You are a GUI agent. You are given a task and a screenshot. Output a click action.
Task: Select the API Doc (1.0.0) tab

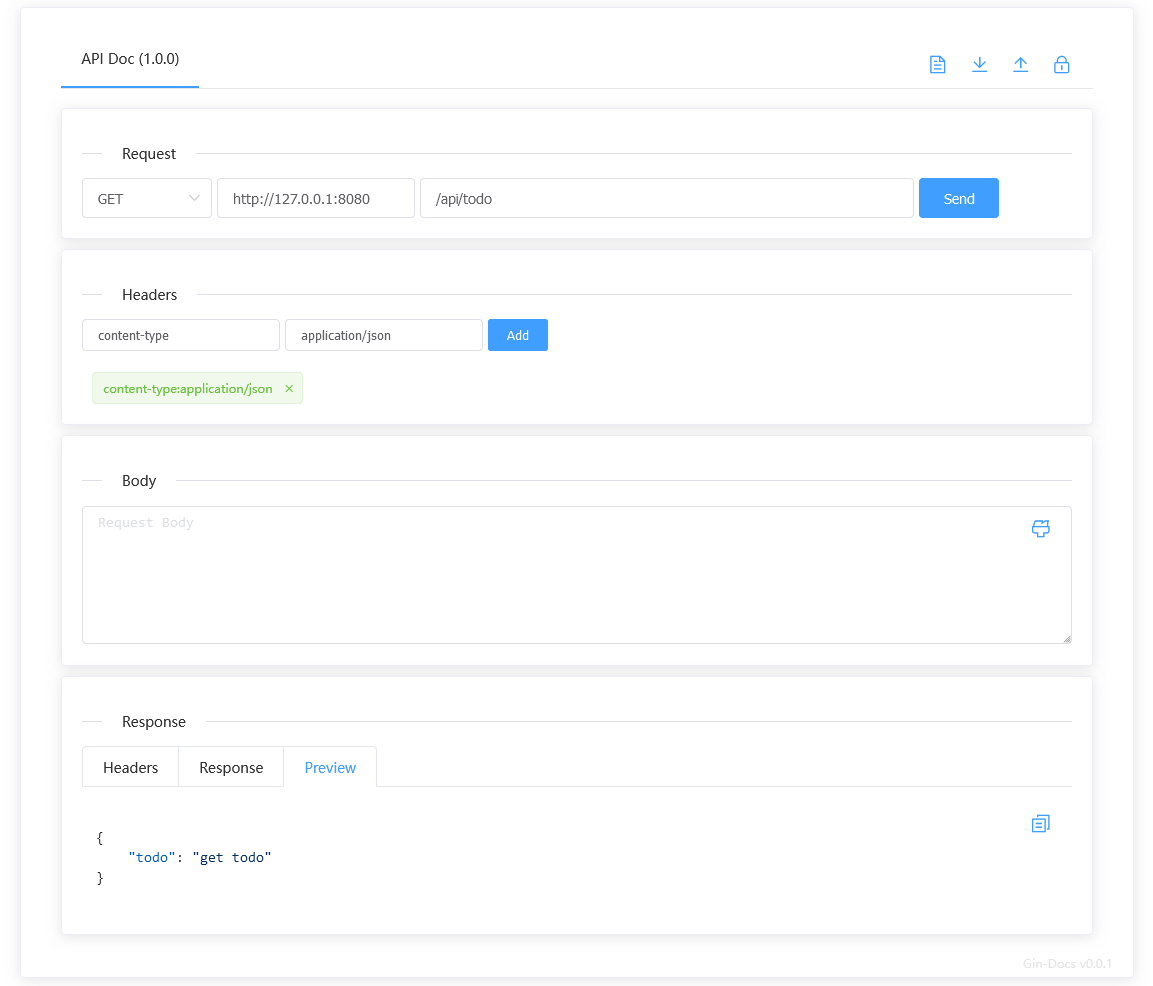[x=130, y=59]
